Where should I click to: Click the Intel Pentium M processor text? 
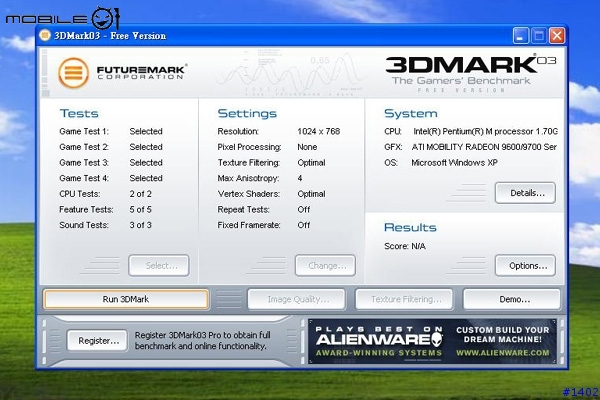click(x=485, y=131)
